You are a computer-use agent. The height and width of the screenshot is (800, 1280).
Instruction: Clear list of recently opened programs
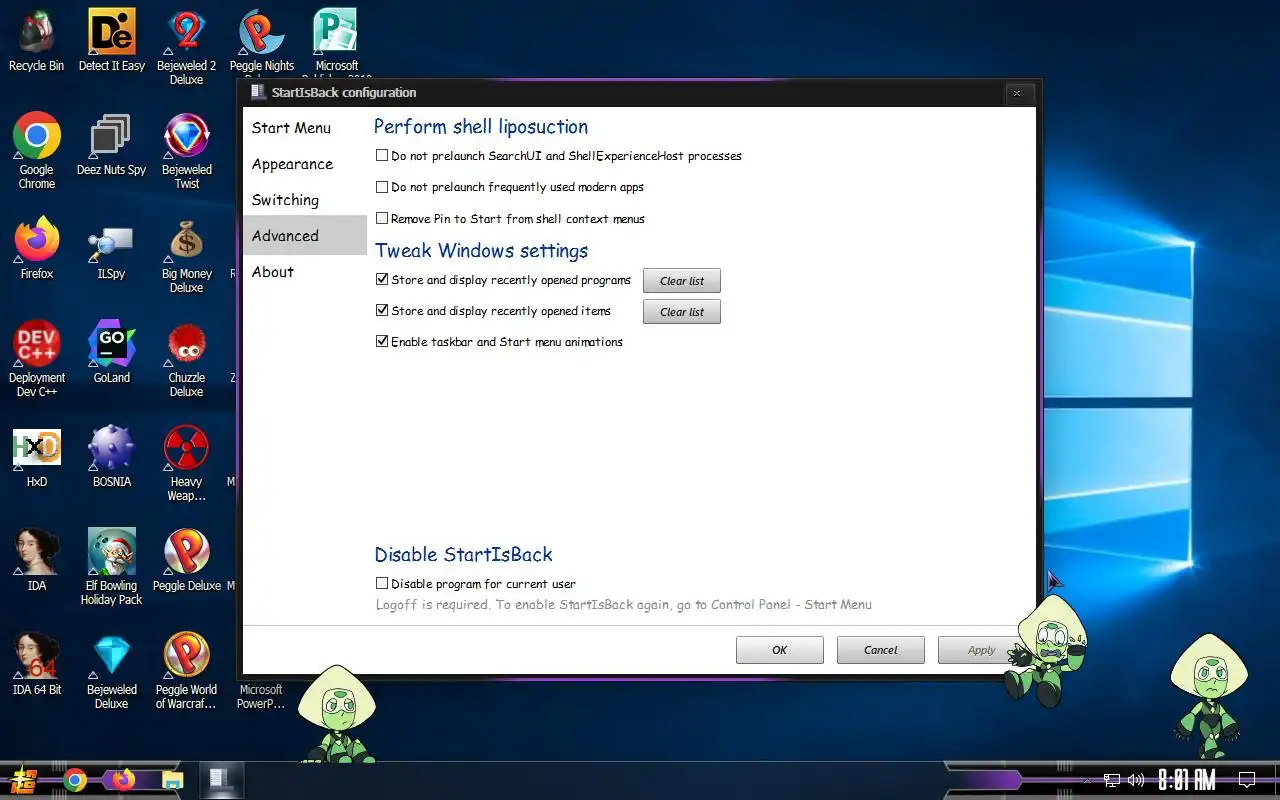(682, 281)
